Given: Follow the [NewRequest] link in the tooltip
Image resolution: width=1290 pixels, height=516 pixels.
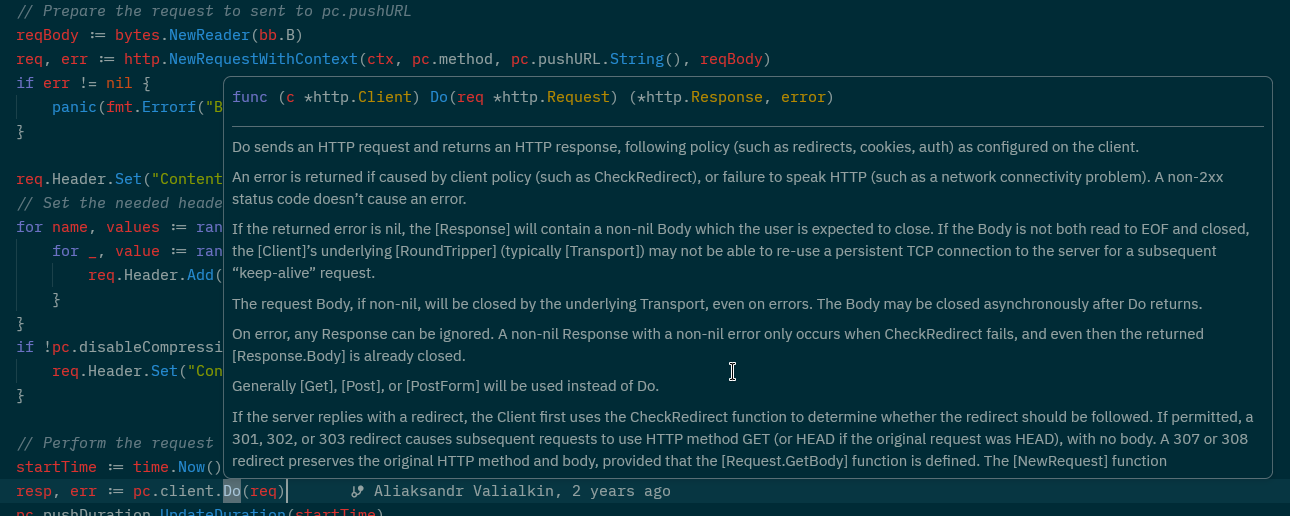Looking at the screenshot, I should [1060, 461].
